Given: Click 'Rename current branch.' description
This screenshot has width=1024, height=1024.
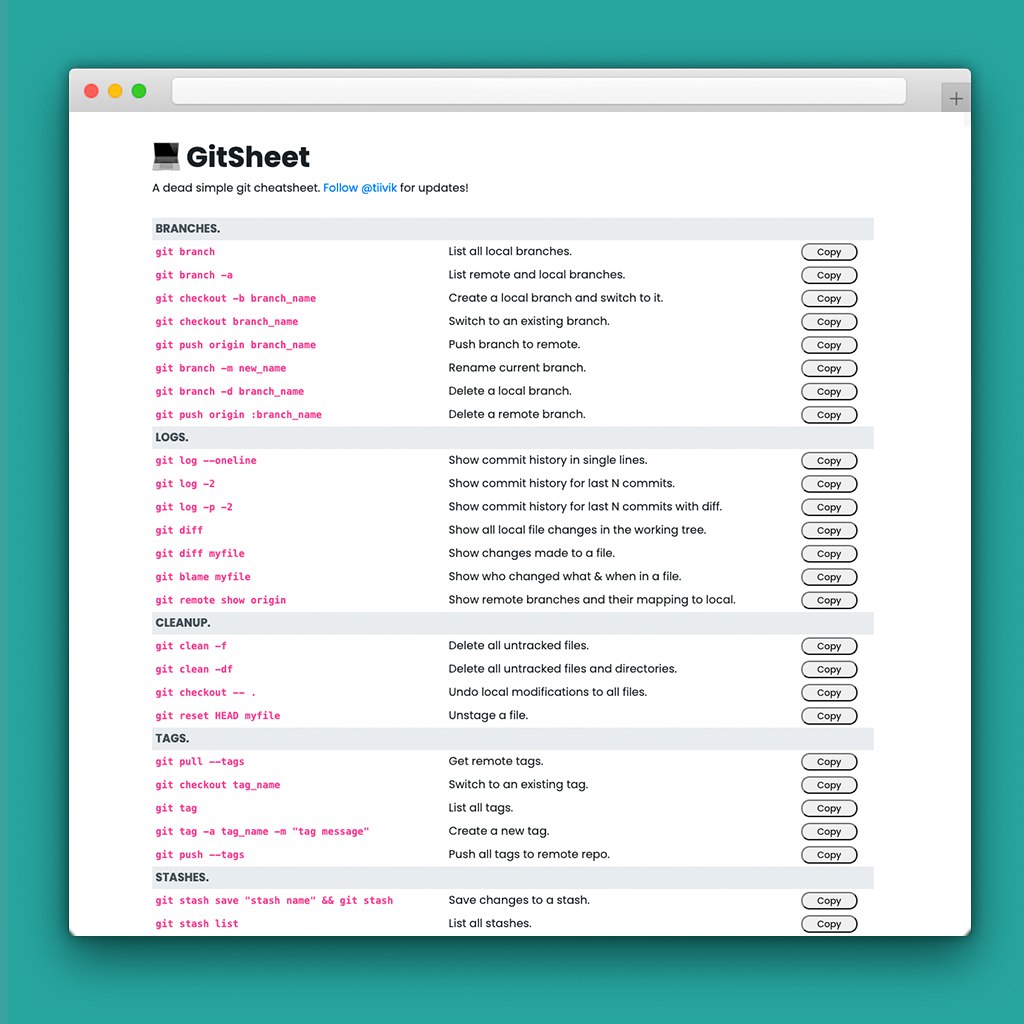Looking at the screenshot, I should 517,368.
